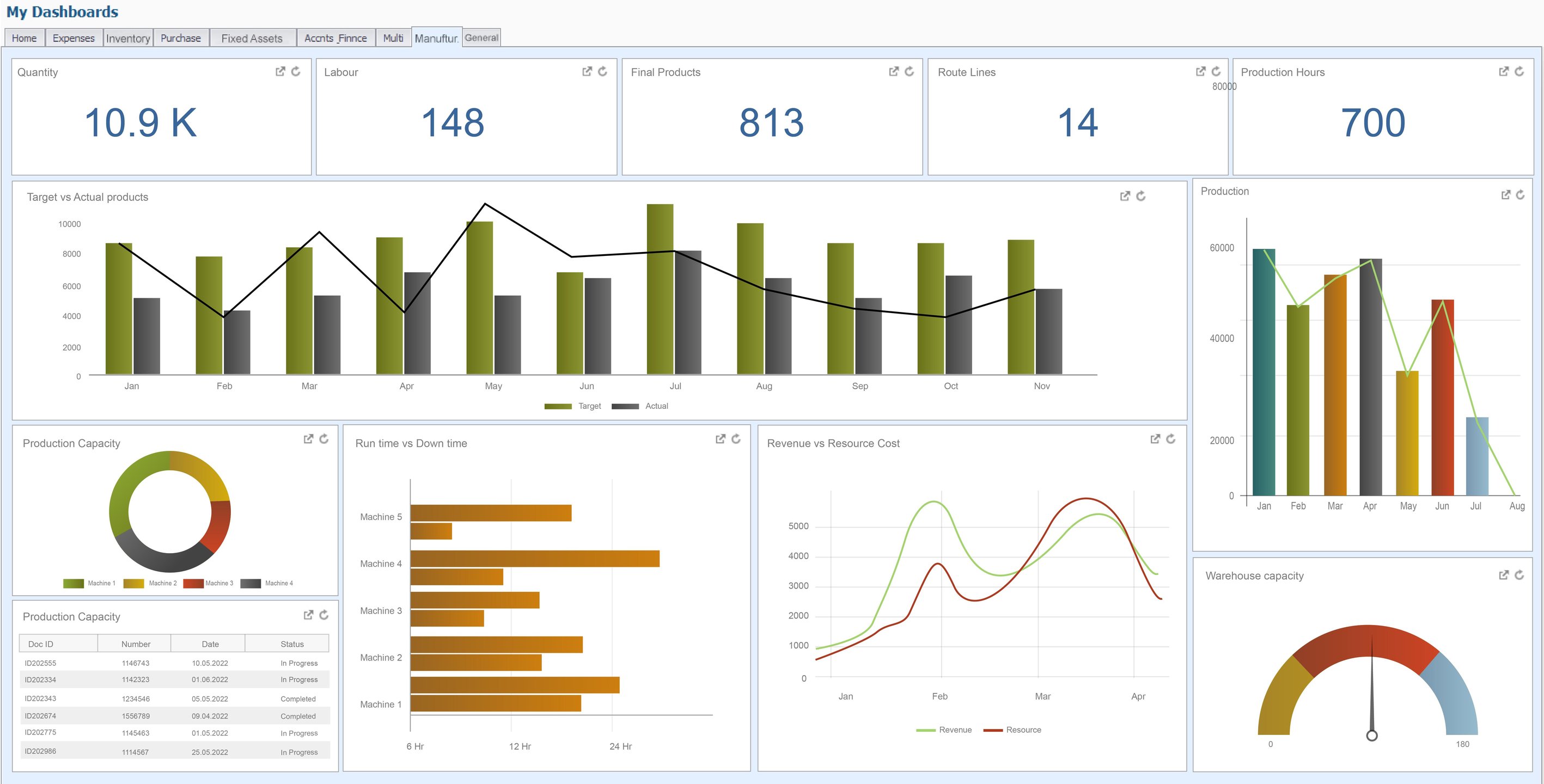1544x784 pixels.
Task: Select table row ID202343
Action: pos(40,699)
